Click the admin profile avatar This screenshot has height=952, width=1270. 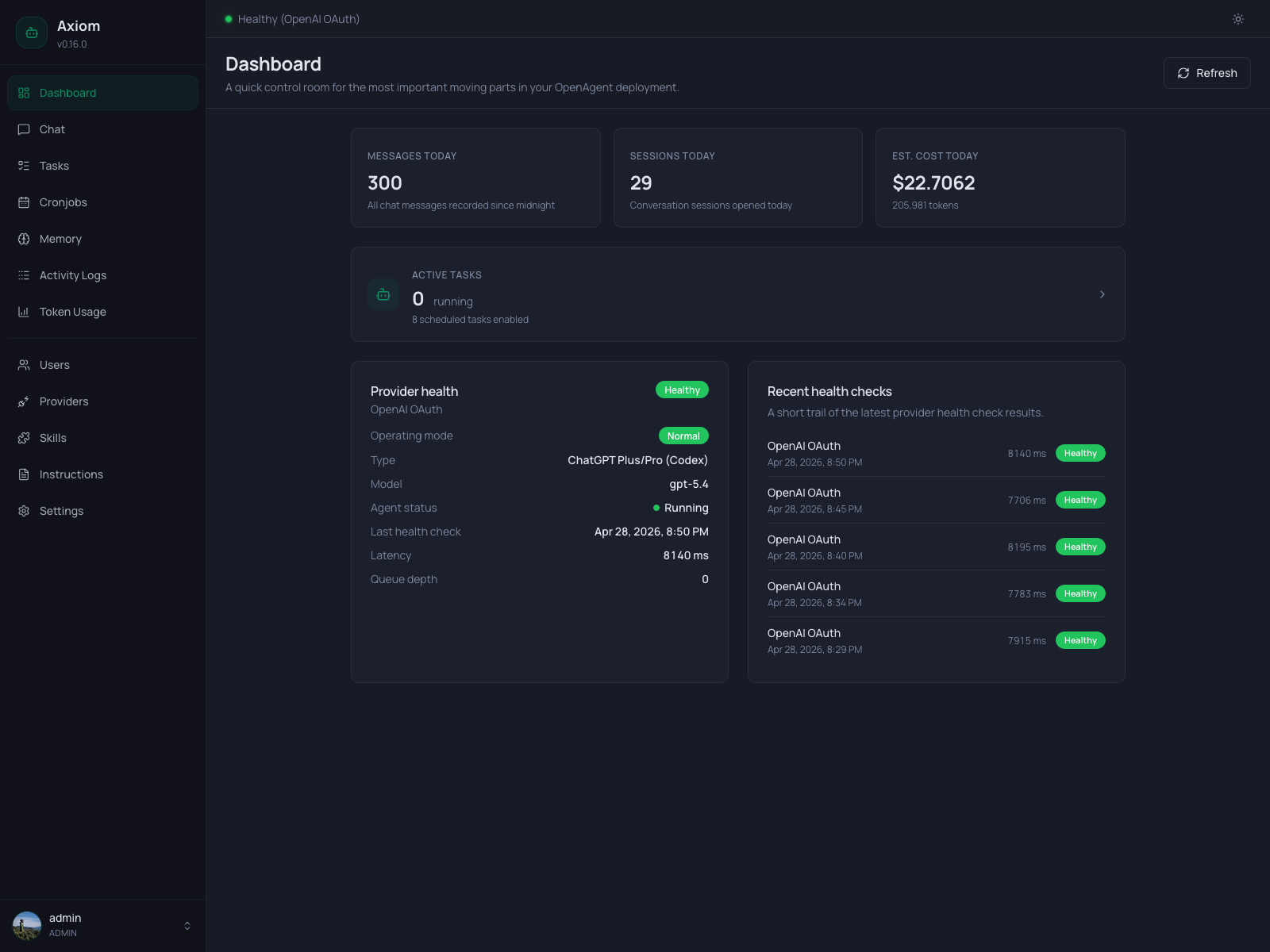tap(27, 924)
